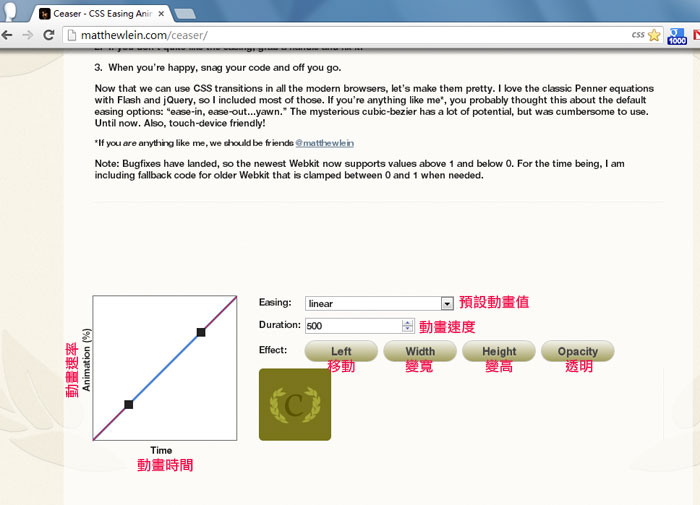Viewport: 700px width, 505px height.
Task: Reload the page with the refresh icon
Action: (x=49, y=35)
